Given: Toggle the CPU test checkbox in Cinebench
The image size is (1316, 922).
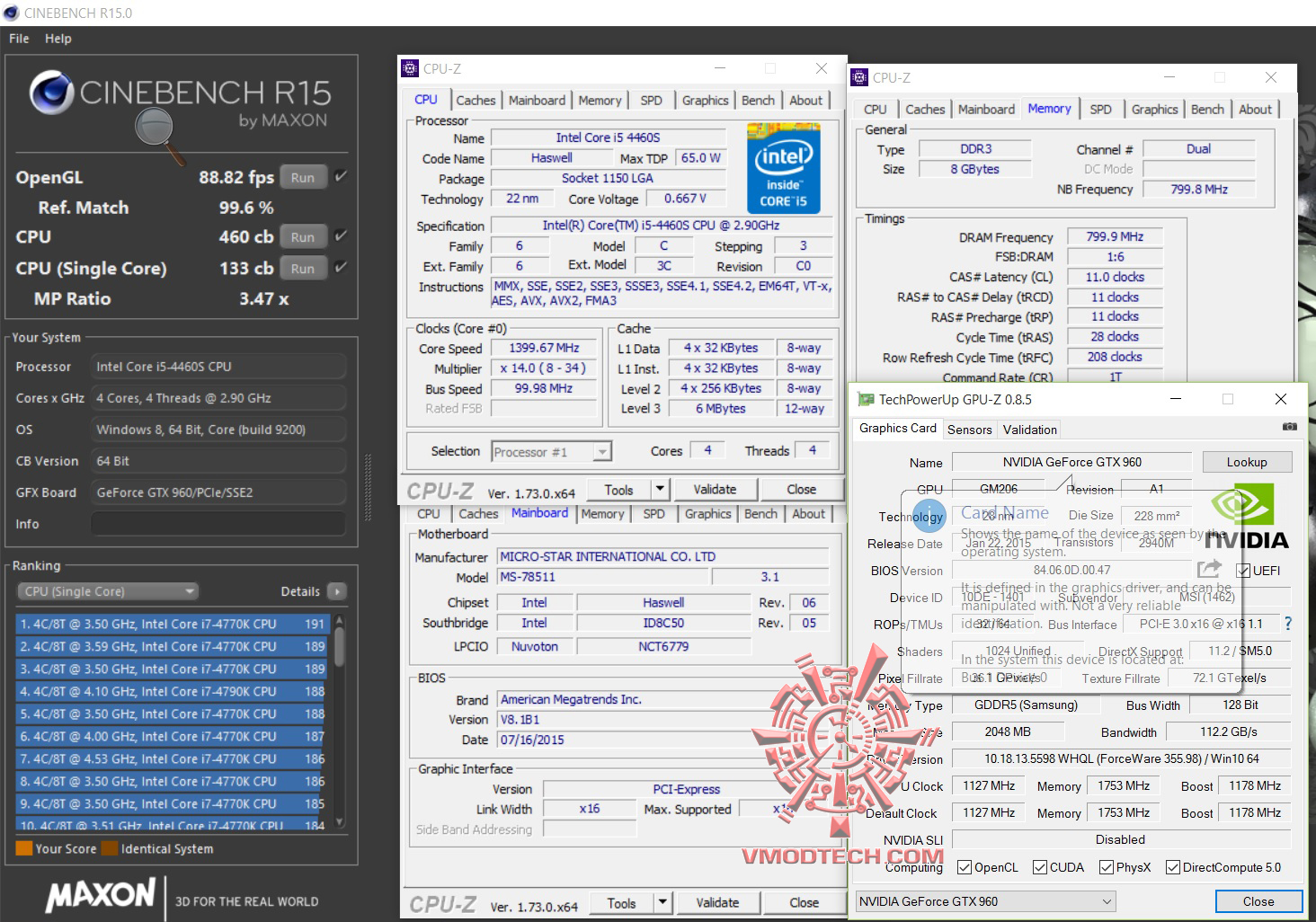Looking at the screenshot, I should 341,236.
